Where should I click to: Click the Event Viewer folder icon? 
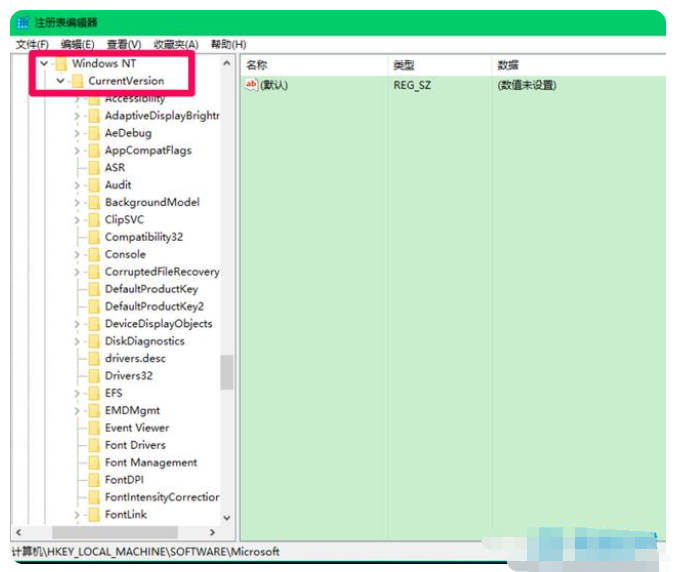(x=94, y=428)
